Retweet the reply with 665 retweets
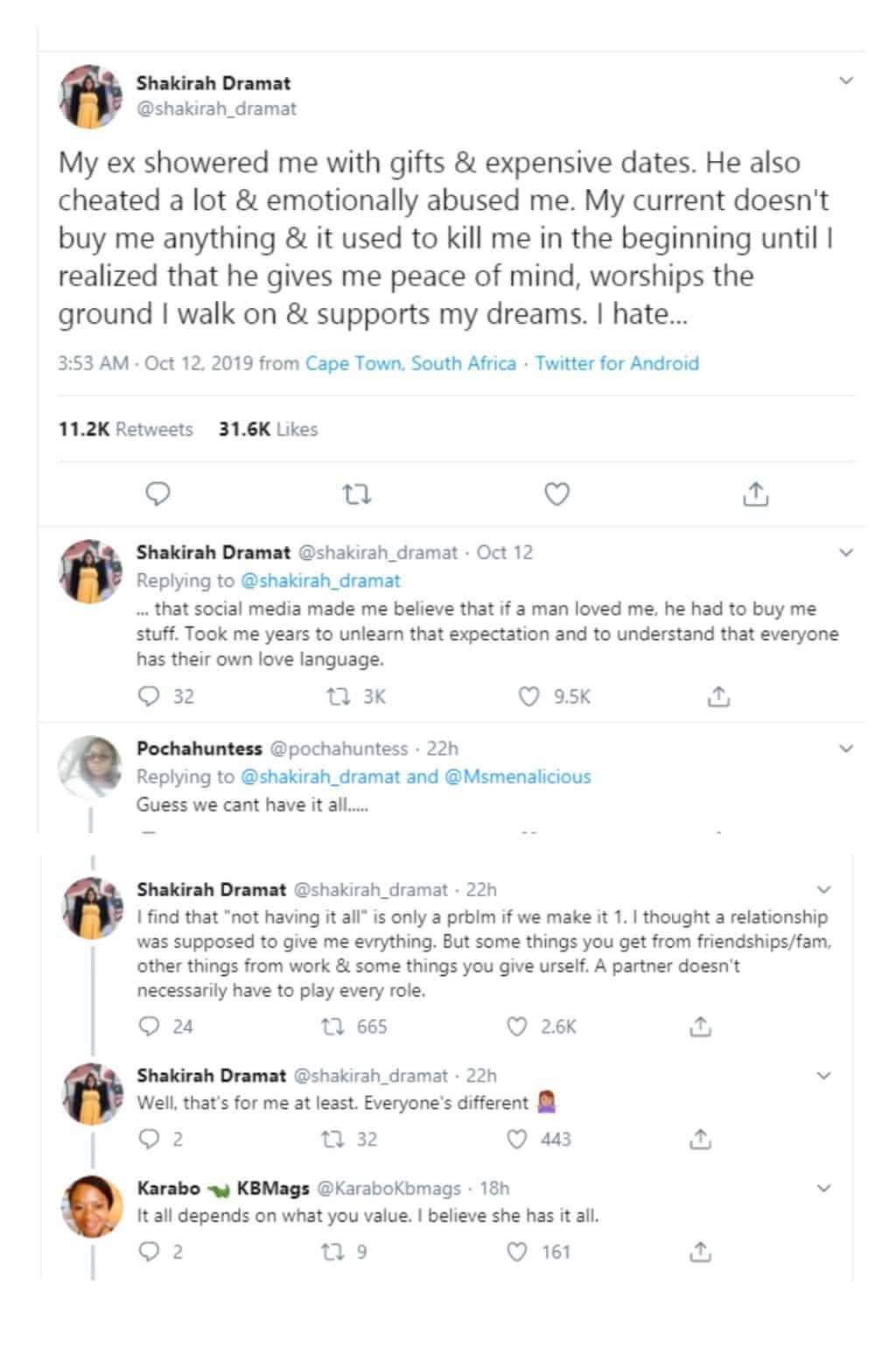 tap(332, 1027)
